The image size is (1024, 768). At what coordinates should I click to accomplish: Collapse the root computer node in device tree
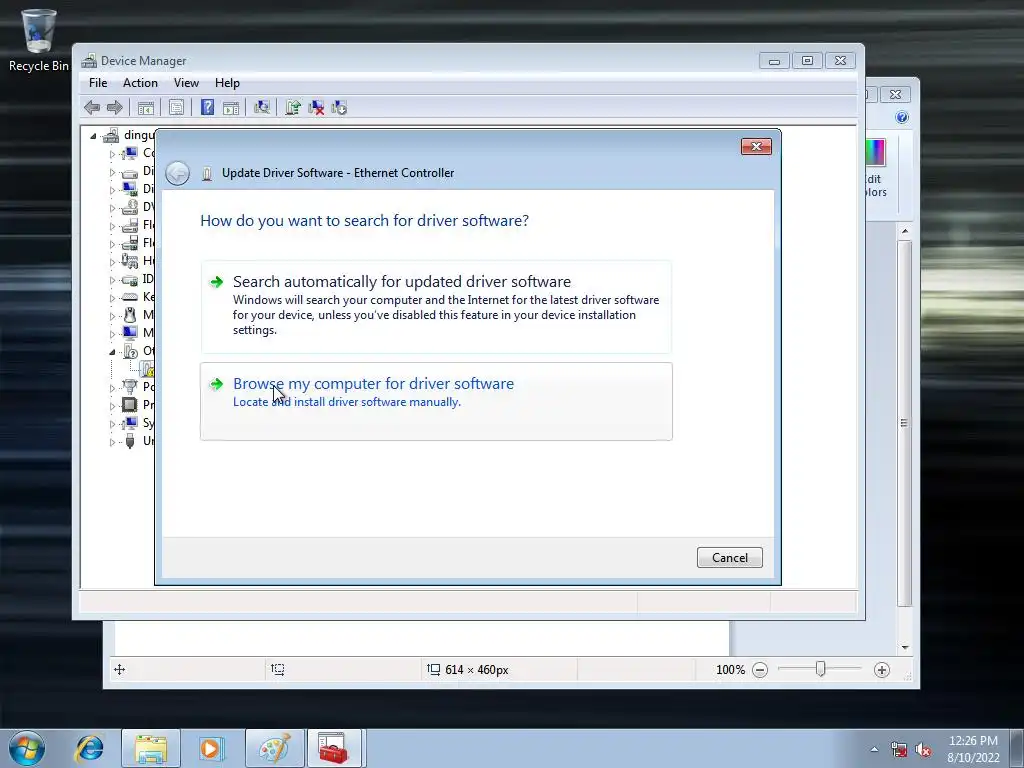[x=93, y=136]
